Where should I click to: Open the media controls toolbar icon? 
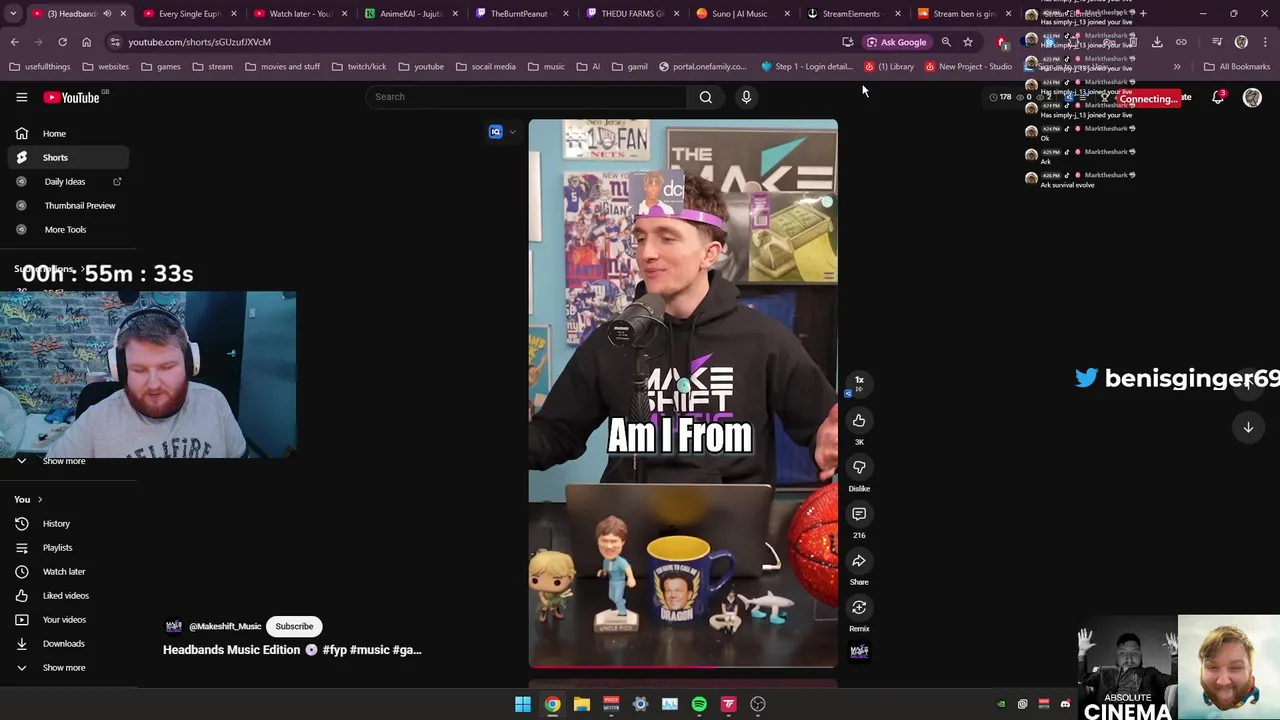[1217, 42]
